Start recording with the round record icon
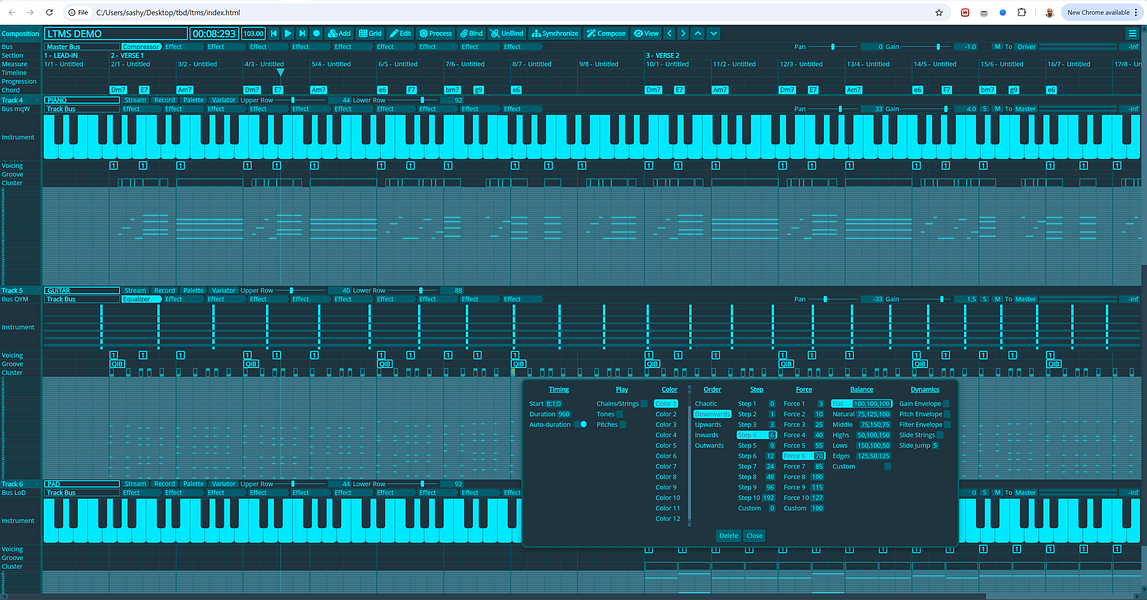The width and height of the screenshot is (1147, 600). pos(316,34)
